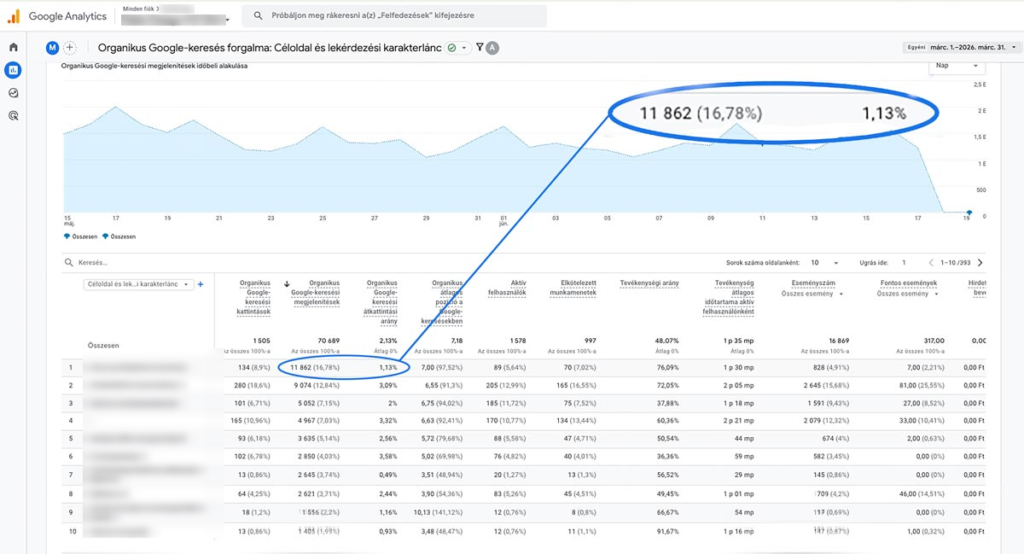Click the Ugrás ide page number field
The height and width of the screenshot is (554, 1024).
tap(904, 263)
